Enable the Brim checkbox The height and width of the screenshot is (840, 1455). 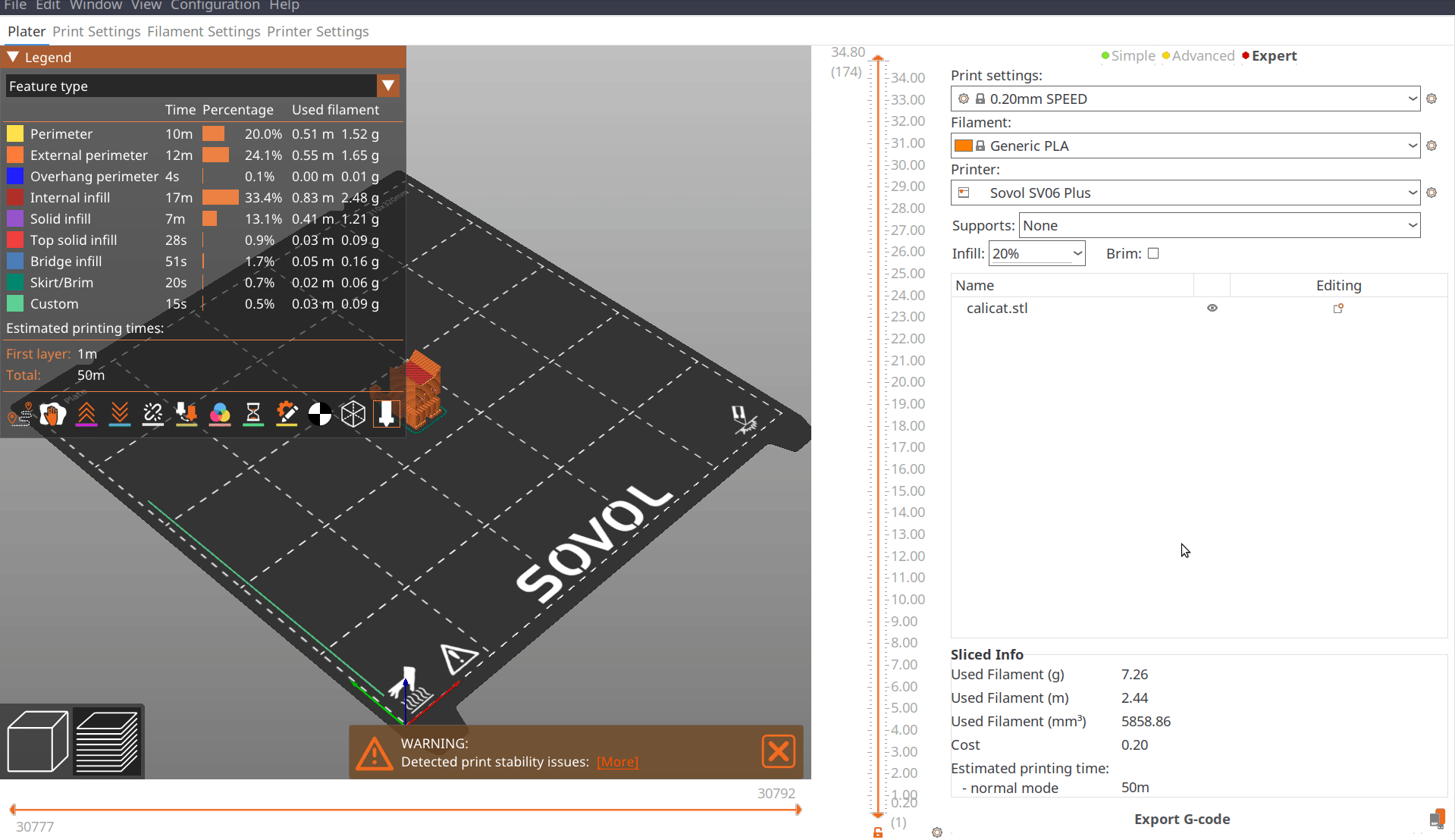pyautogui.click(x=1153, y=254)
